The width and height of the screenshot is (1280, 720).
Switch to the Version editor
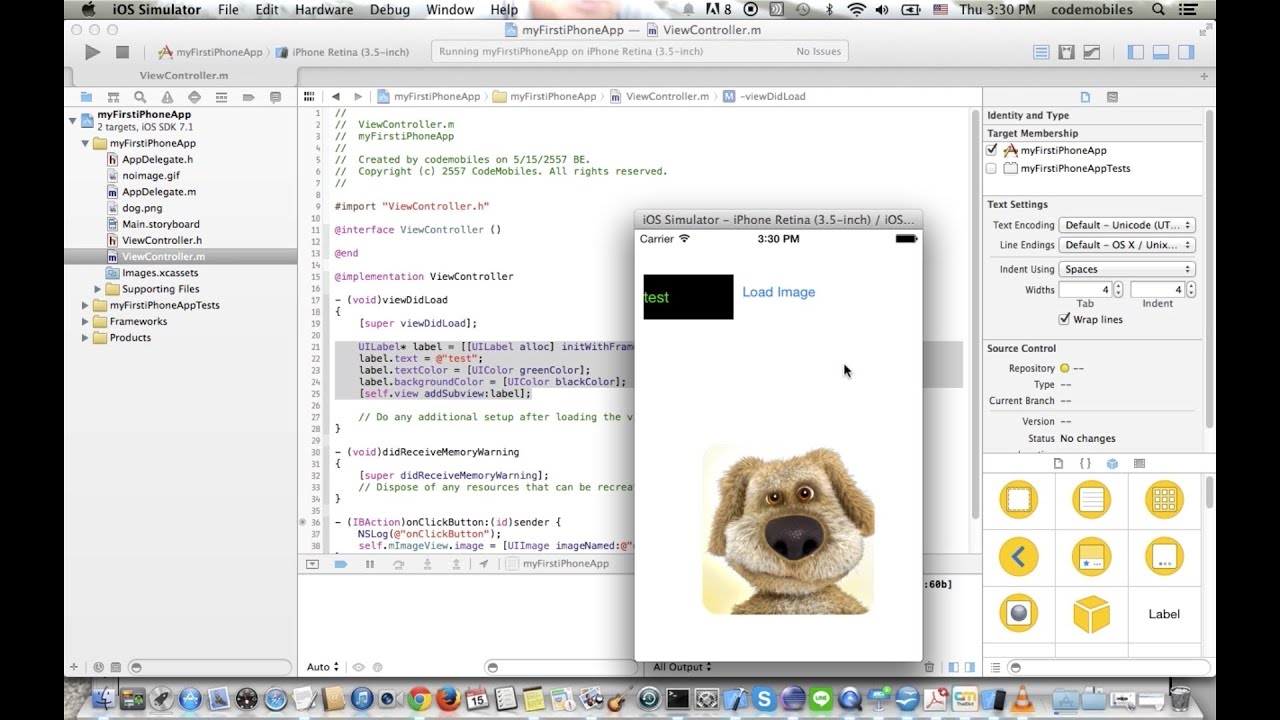click(1092, 52)
